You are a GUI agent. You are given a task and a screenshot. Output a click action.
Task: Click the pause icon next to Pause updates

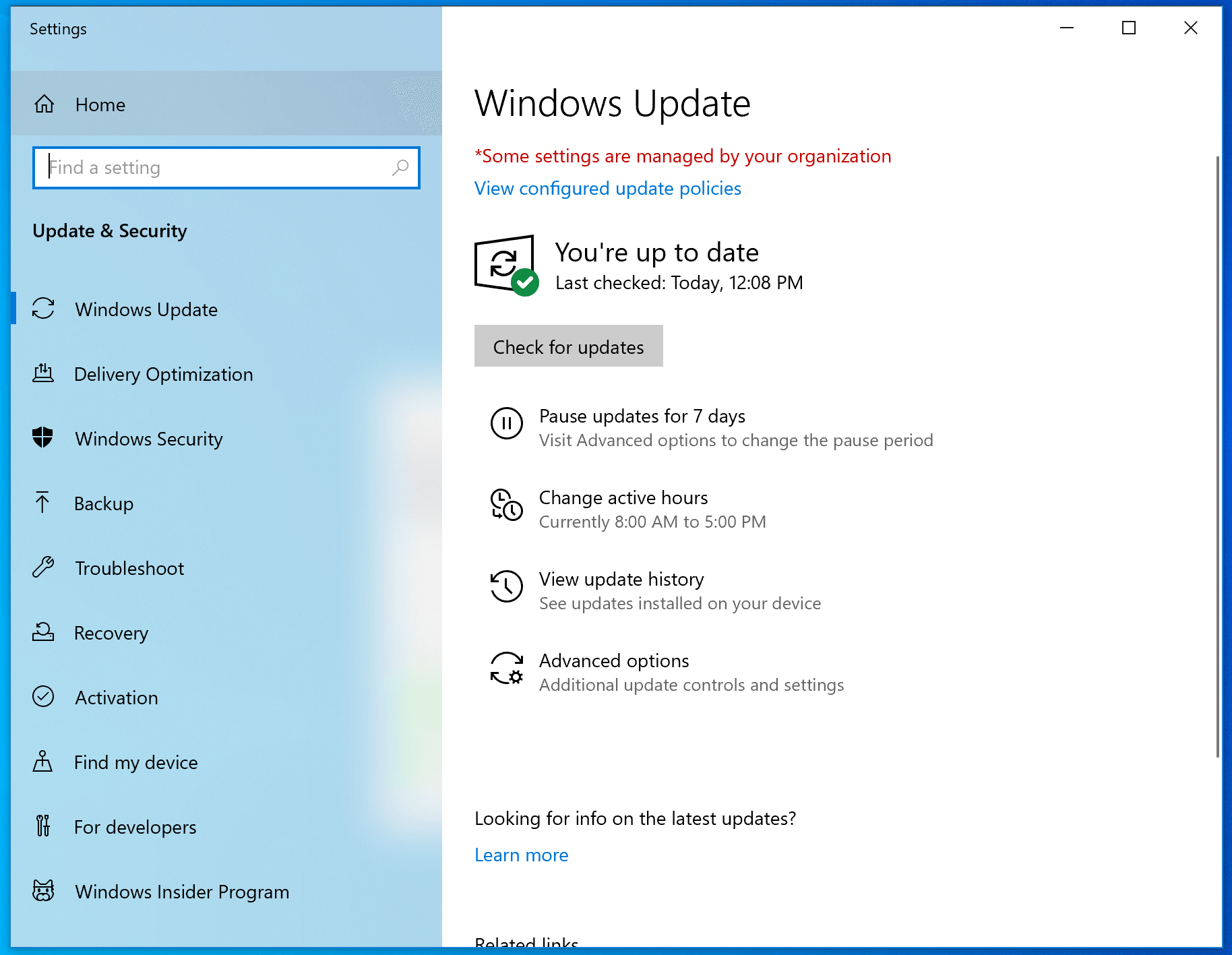click(506, 425)
